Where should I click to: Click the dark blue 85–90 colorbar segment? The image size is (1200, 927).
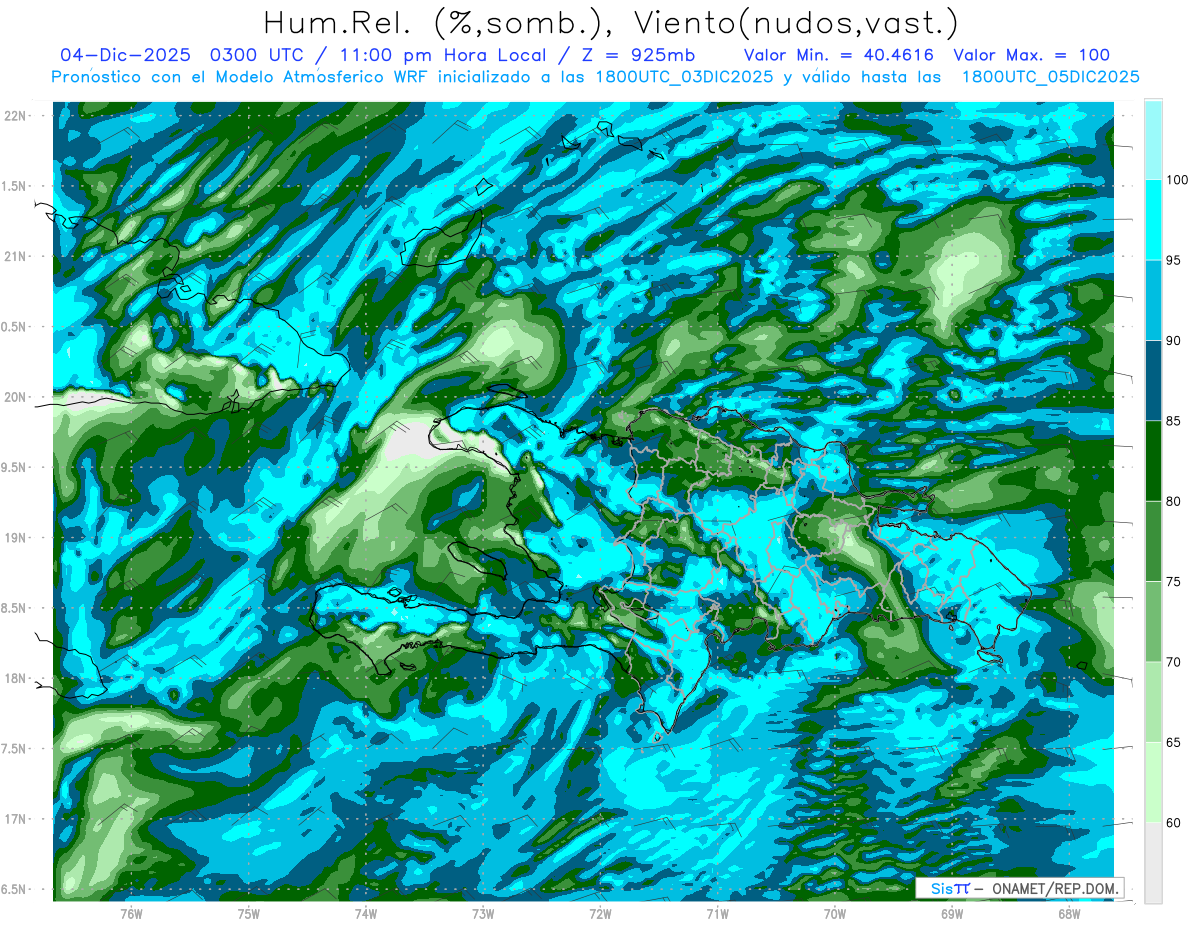1153,380
